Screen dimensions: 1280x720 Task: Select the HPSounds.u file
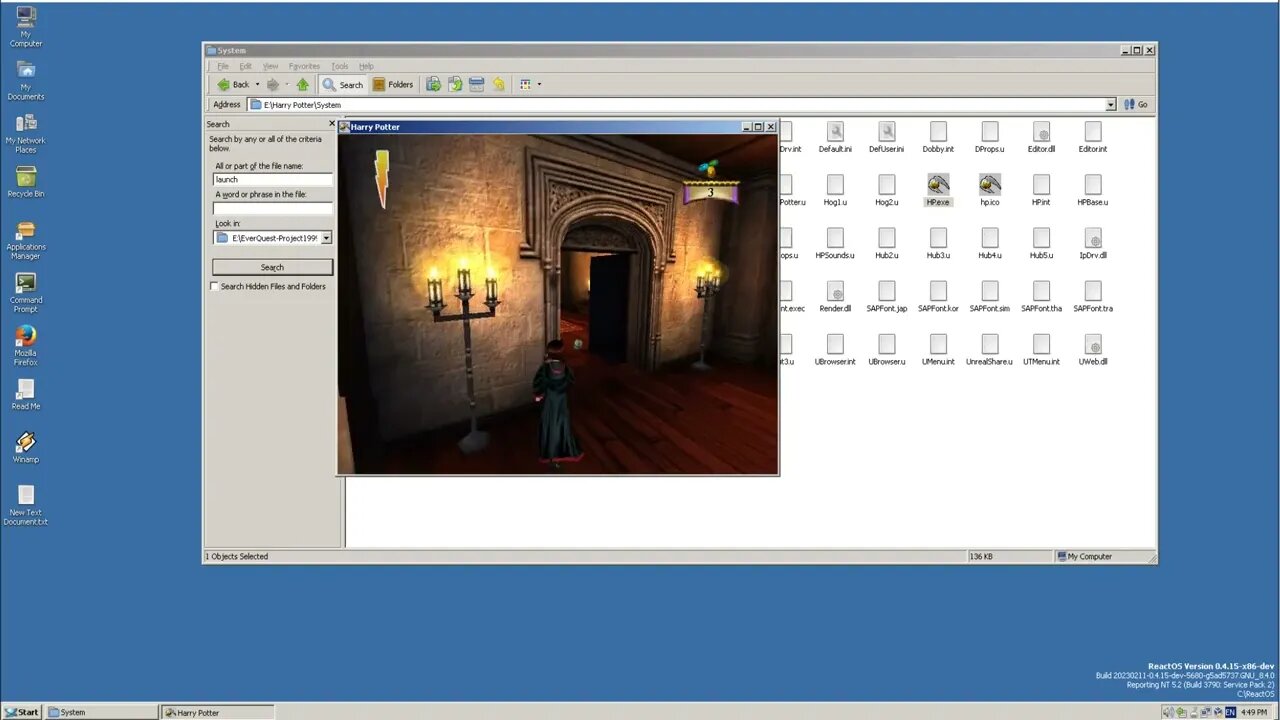[835, 242]
